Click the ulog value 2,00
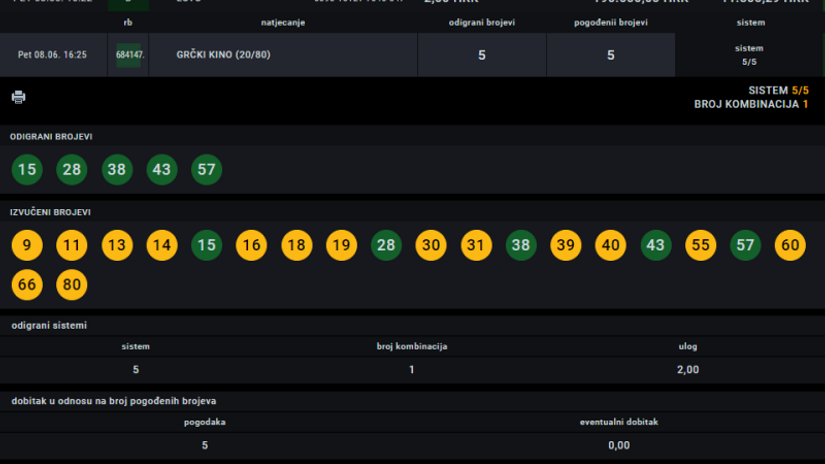This screenshot has width=825, height=464. pyautogui.click(x=687, y=370)
